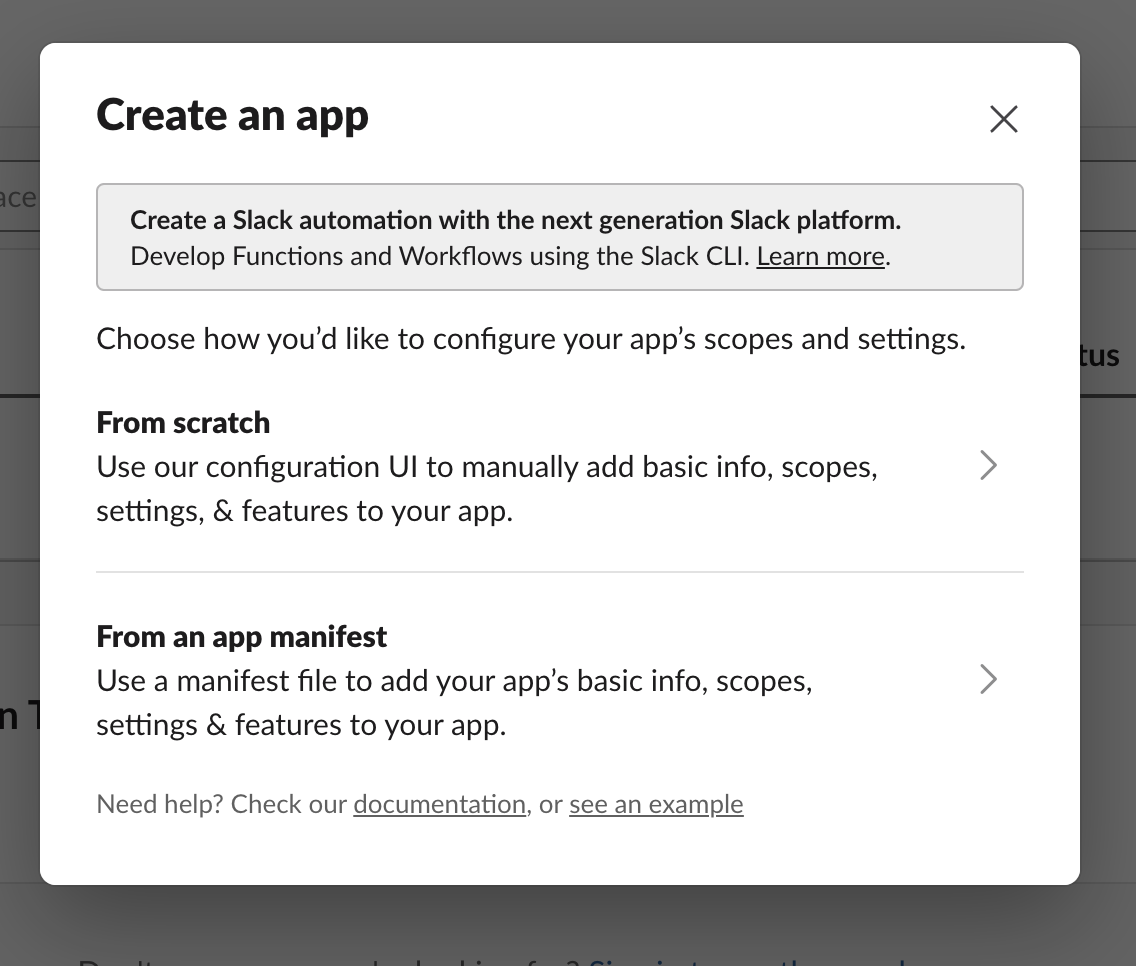Click the dimmed backdrop above the dialog
Screen dimensions: 1136x966
point(568,20)
